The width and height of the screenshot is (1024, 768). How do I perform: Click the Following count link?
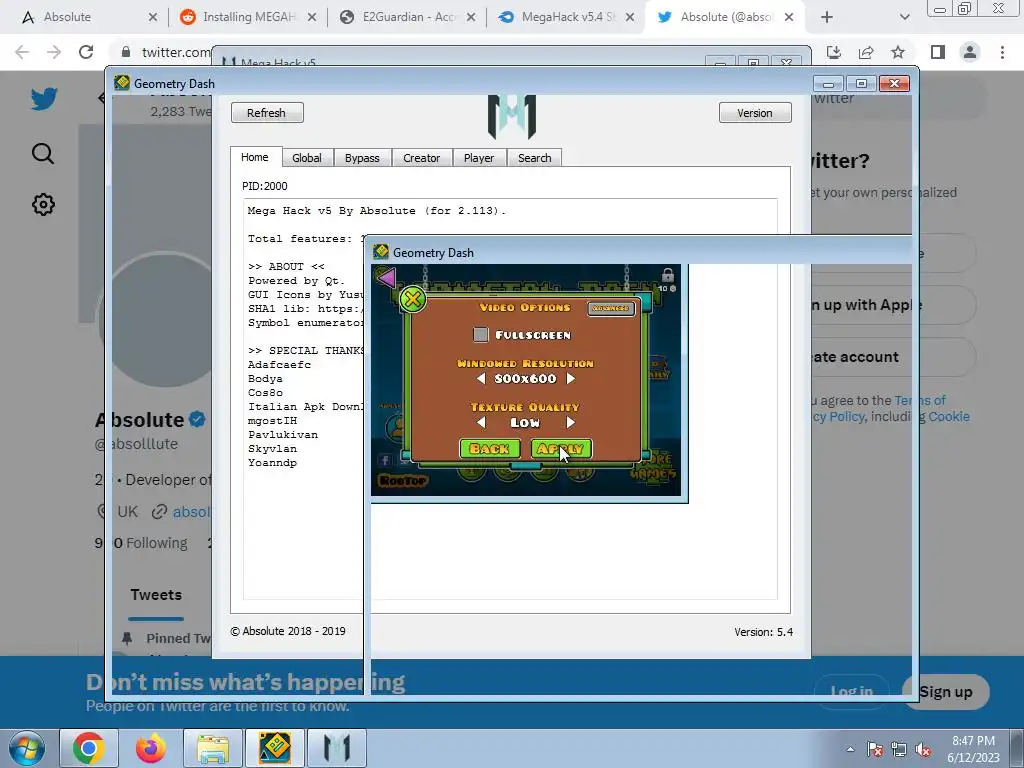click(141, 543)
